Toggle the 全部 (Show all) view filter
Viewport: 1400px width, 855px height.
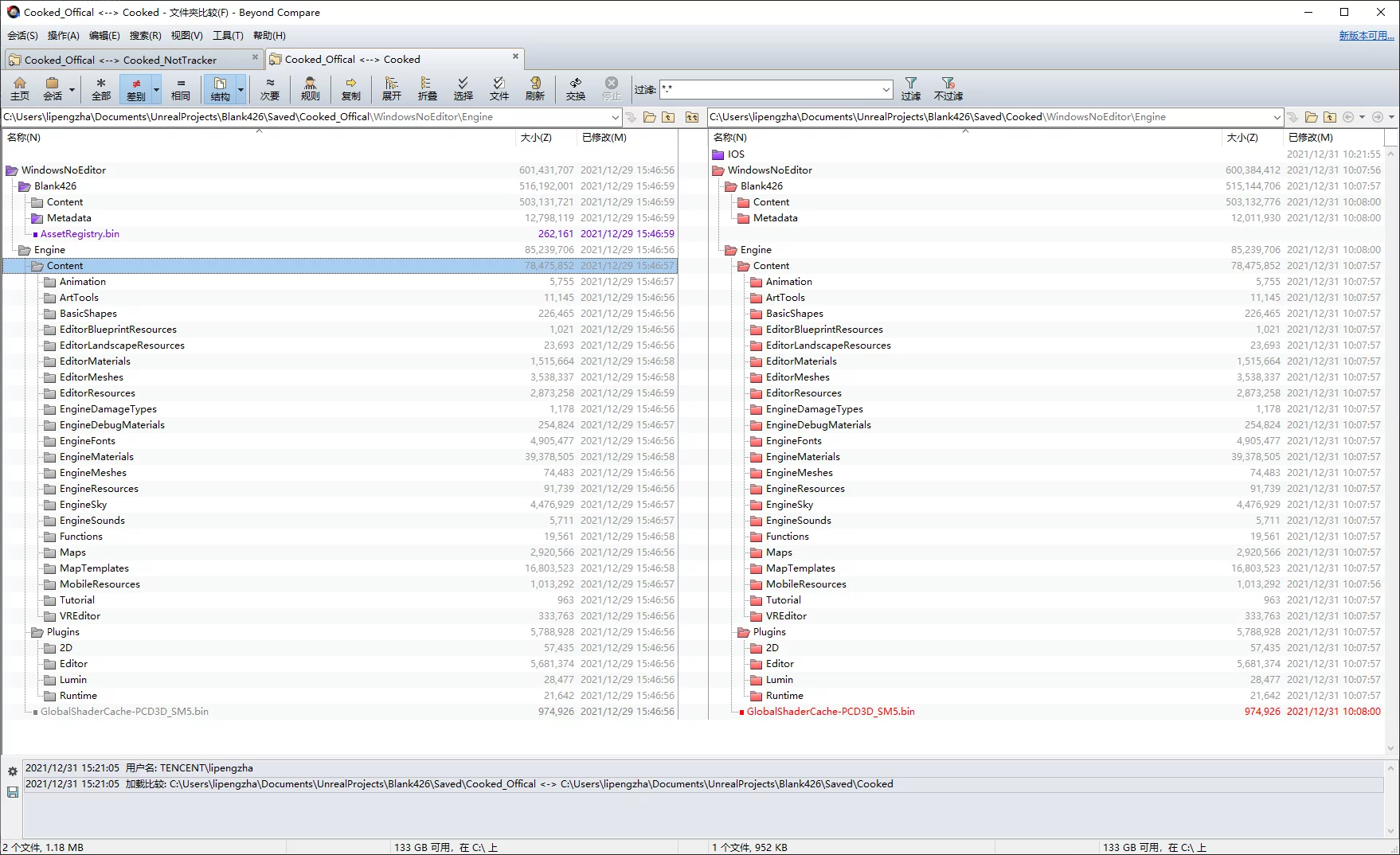101,88
